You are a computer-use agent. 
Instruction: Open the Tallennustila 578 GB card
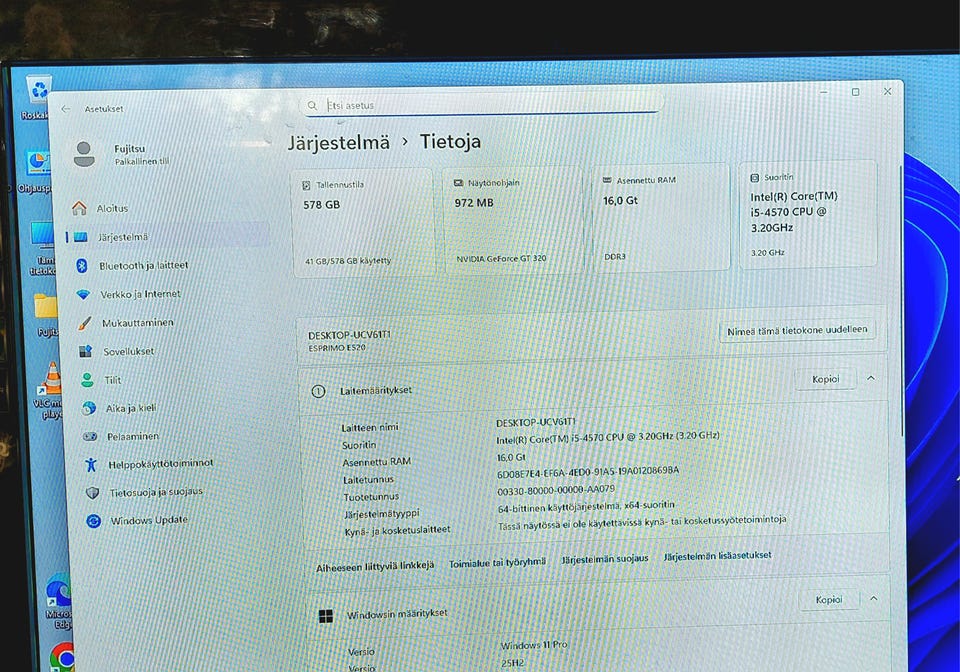tap(363, 223)
